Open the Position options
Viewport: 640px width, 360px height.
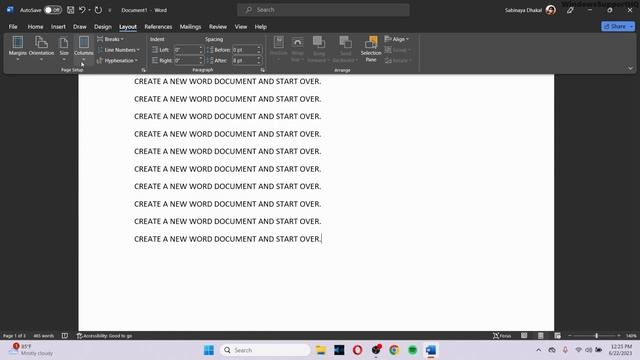tap(279, 49)
